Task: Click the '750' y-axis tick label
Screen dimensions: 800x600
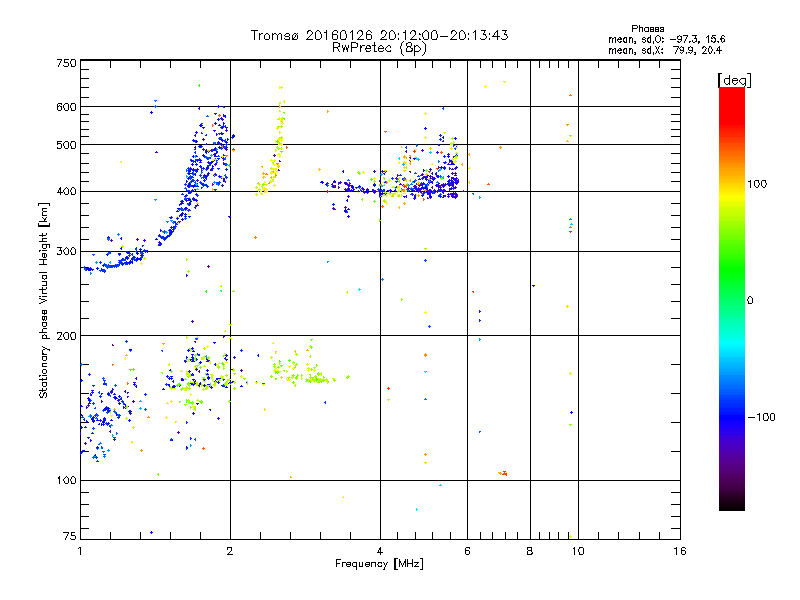Action: pos(67,63)
